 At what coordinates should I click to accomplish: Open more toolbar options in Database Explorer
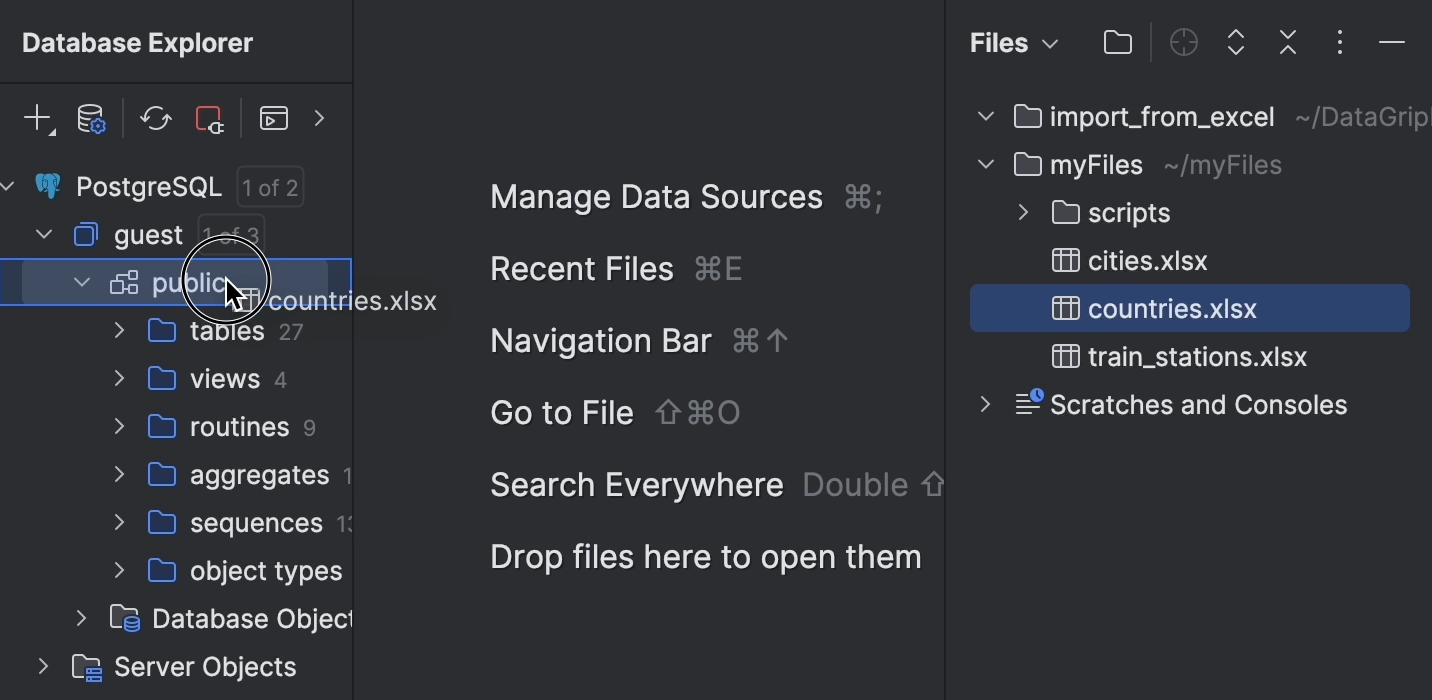click(x=320, y=118)
